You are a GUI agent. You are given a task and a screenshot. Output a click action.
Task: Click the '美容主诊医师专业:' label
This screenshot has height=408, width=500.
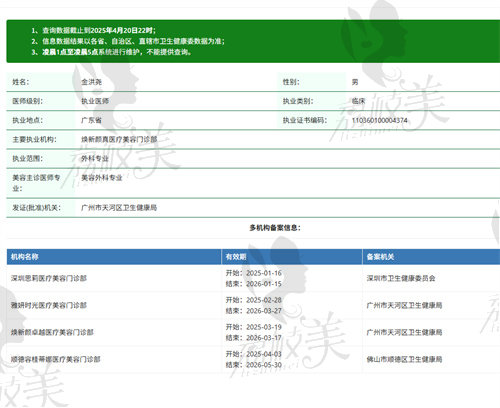coord(36,183)
